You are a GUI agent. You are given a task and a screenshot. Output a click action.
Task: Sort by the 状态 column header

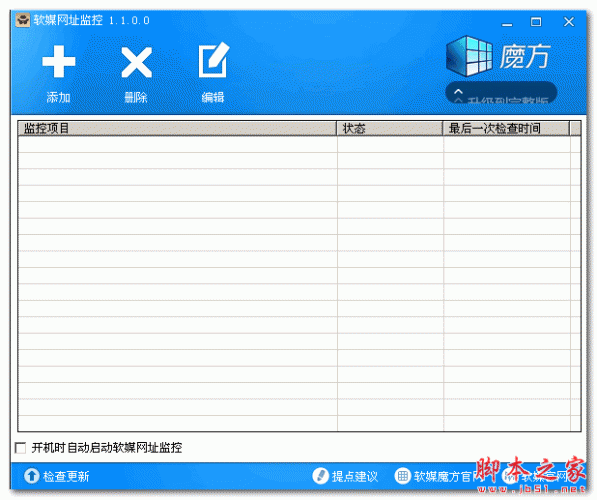click(x=389, y=128)
